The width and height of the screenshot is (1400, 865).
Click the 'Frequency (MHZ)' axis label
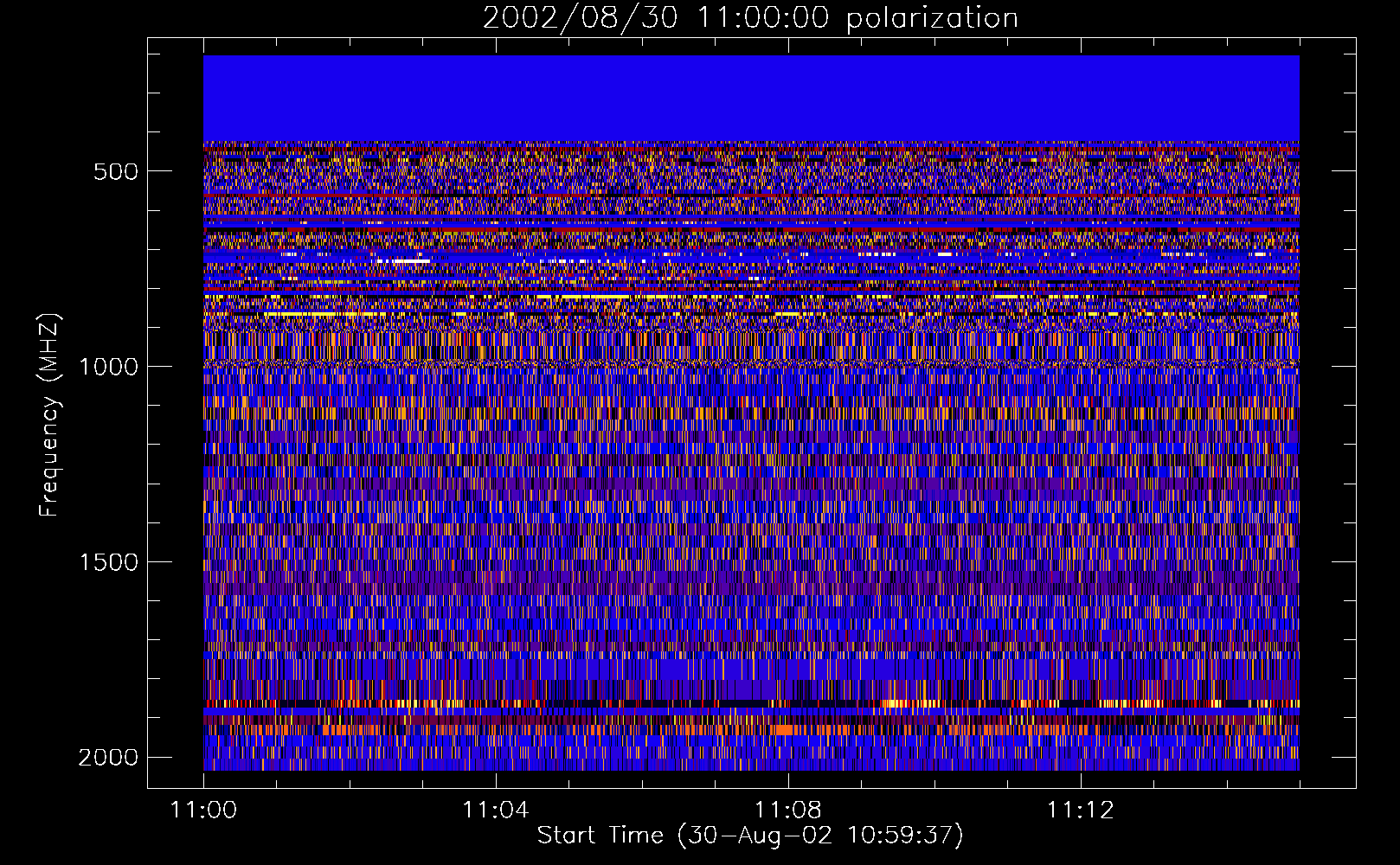(49, 413)
